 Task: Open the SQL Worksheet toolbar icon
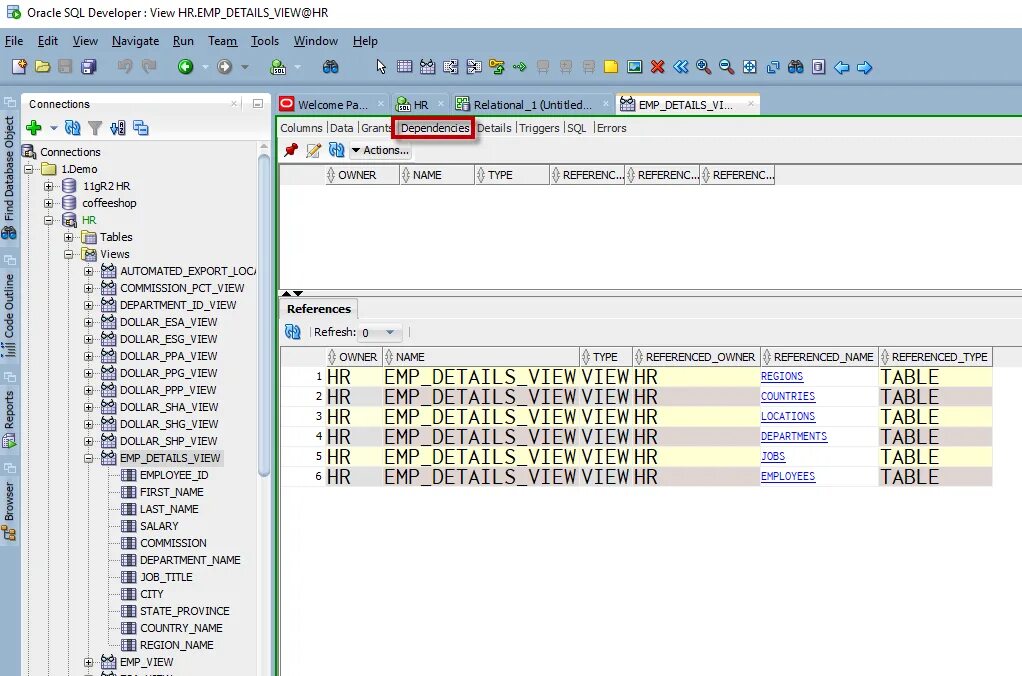(278, 66)
